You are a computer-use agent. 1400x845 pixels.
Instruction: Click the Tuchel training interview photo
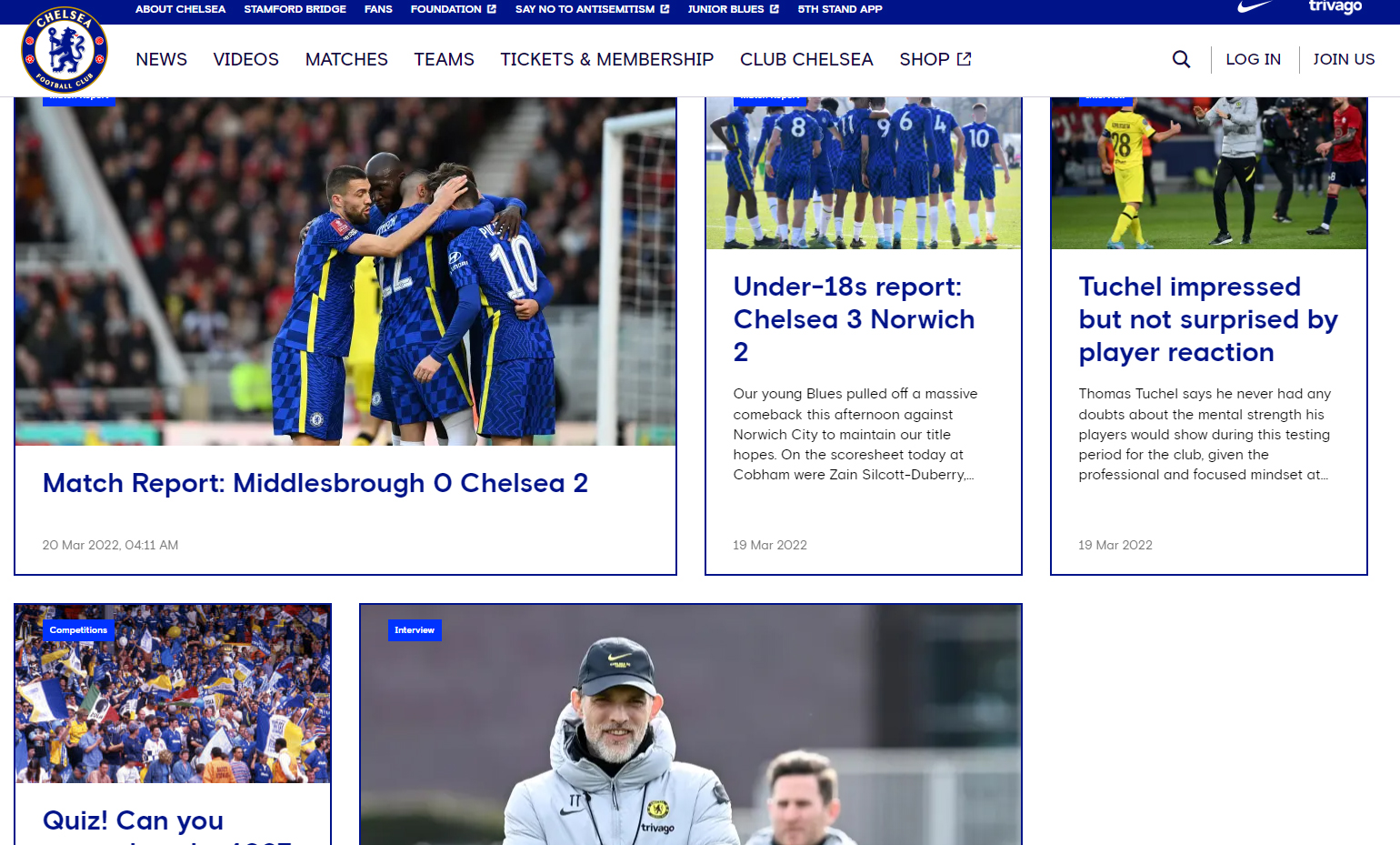tap(691, 725)
